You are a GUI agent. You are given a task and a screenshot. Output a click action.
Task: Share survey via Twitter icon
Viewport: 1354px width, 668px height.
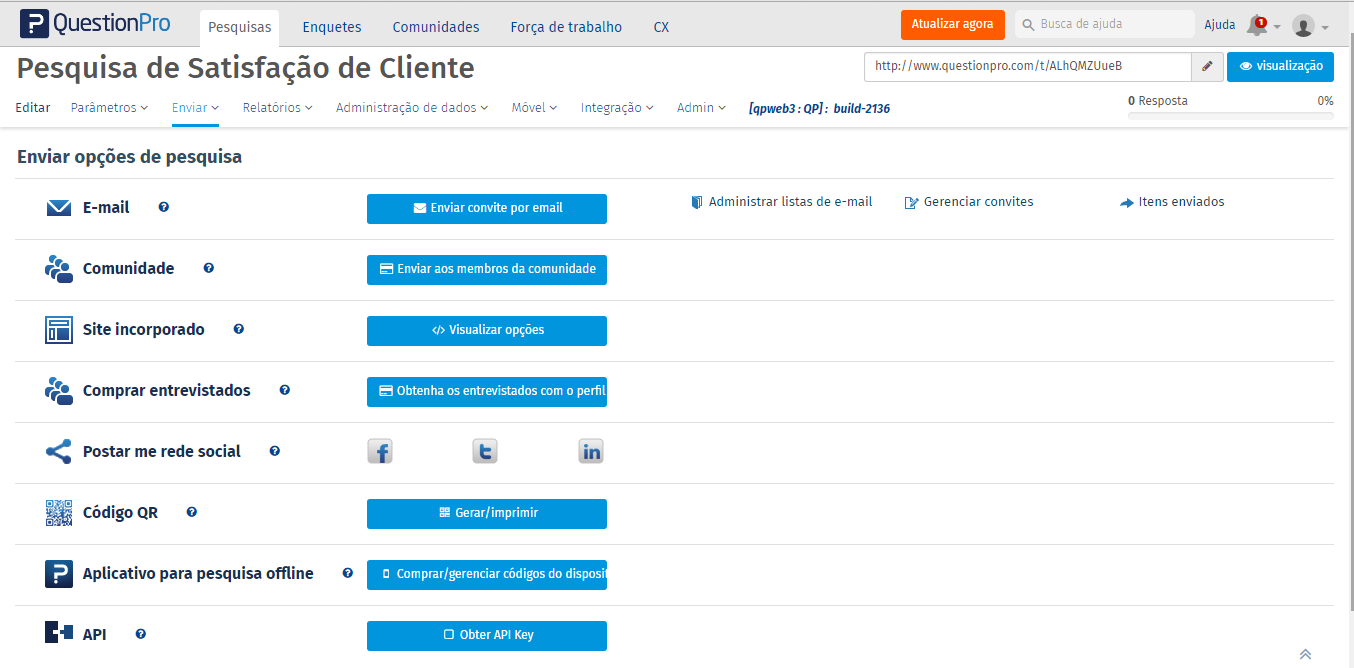[485, 452]
